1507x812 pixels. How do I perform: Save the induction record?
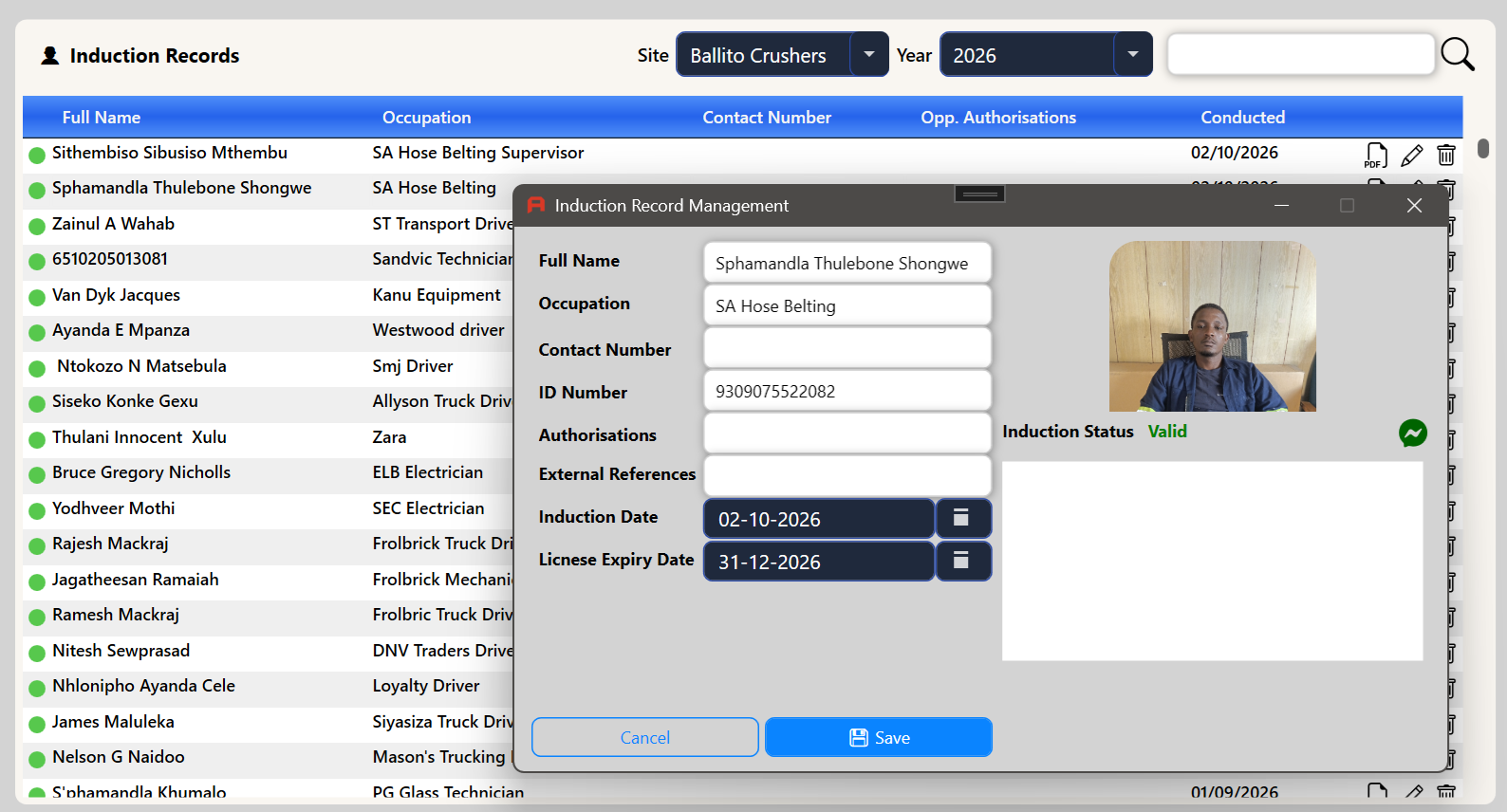(x=878, y=737)
